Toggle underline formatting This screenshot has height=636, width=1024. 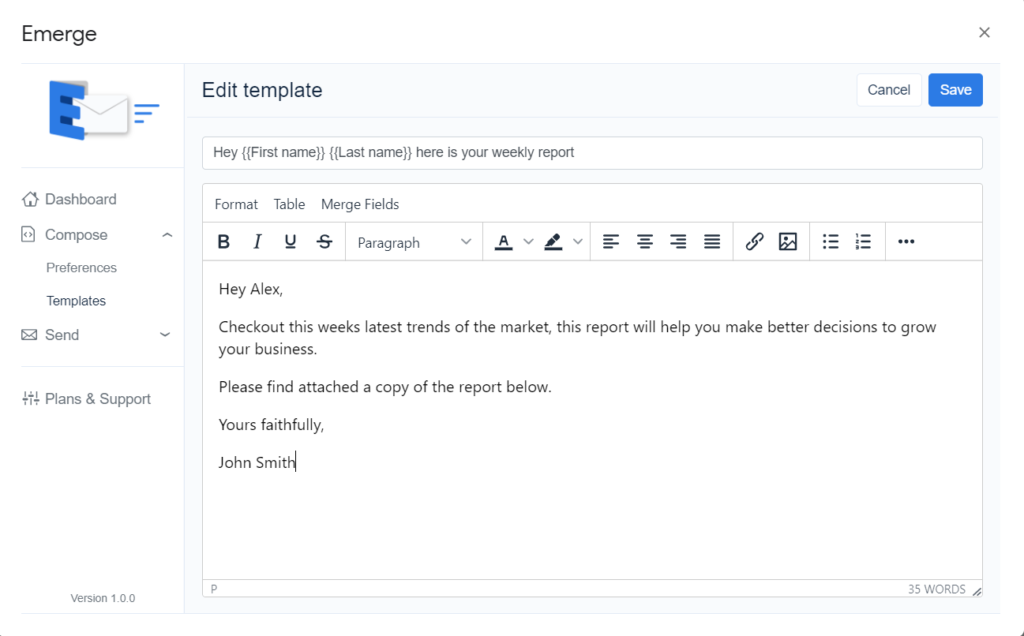coord(290,242)
